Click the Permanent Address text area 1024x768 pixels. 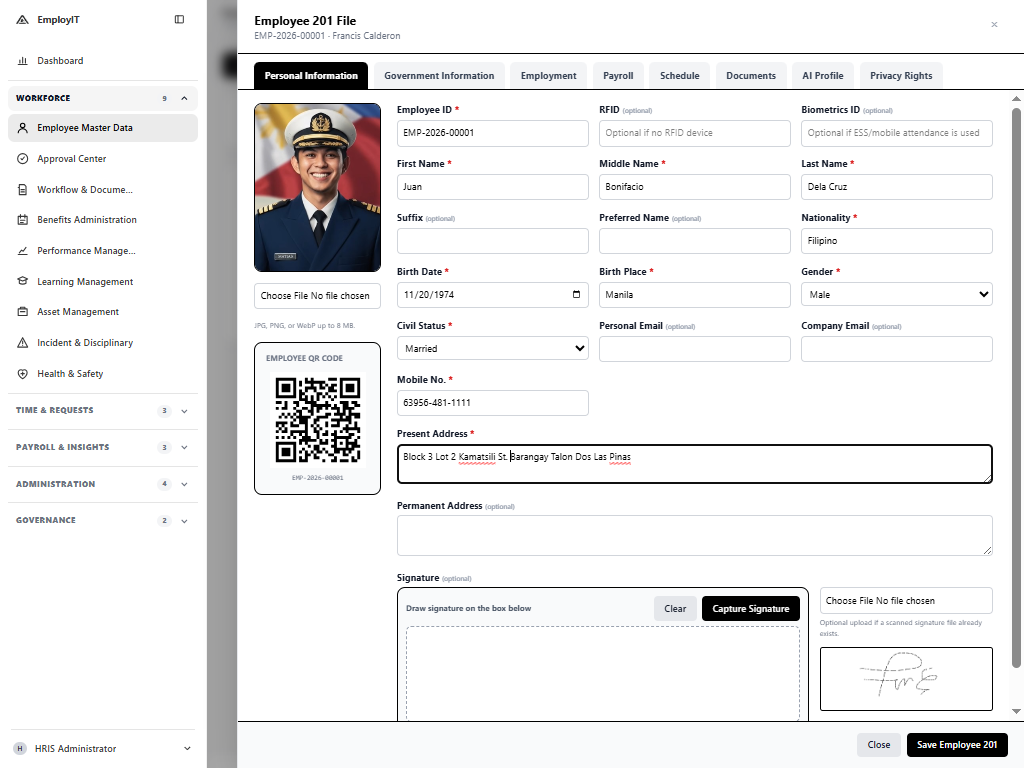coord(695,536)
